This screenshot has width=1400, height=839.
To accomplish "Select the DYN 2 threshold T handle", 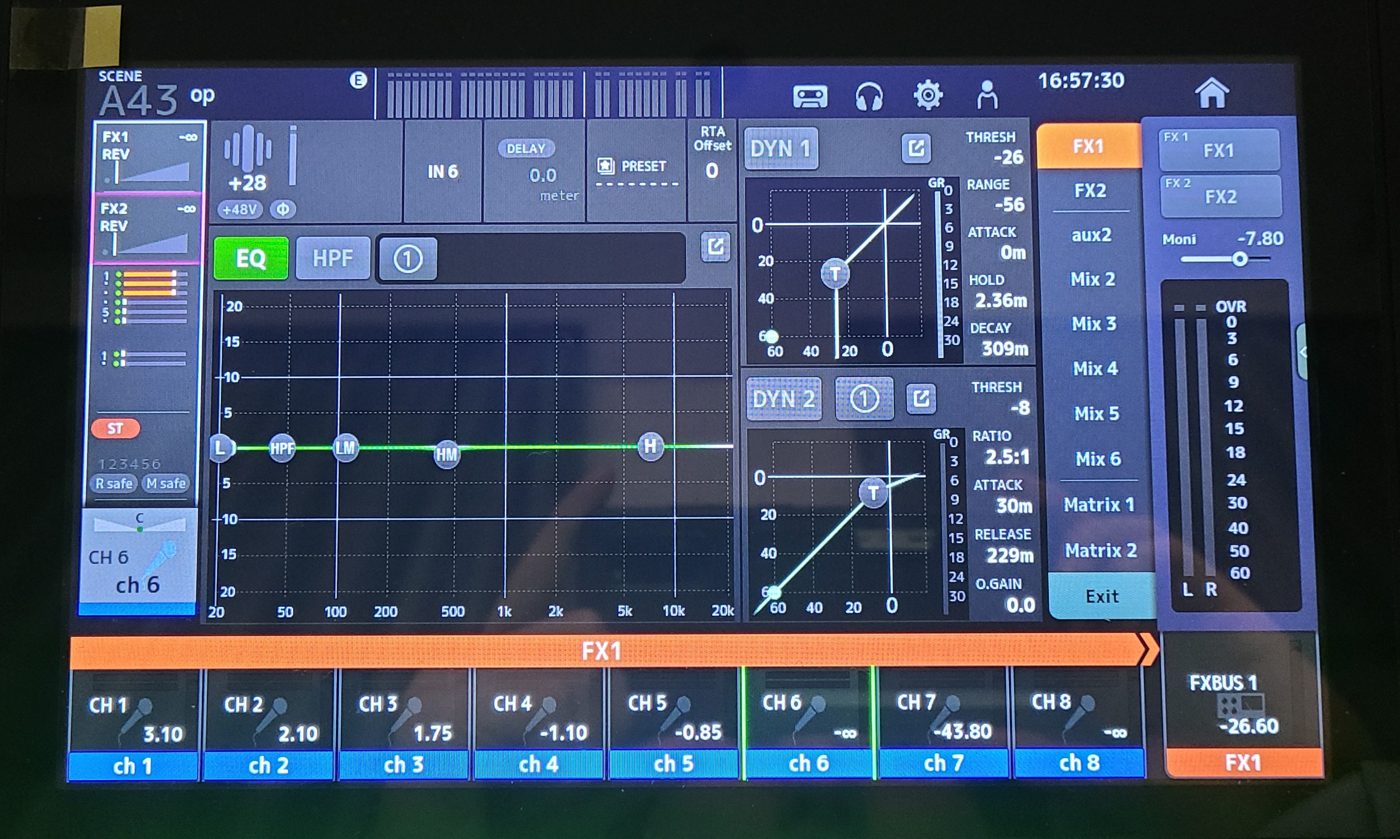I will [x=874, y=492].
